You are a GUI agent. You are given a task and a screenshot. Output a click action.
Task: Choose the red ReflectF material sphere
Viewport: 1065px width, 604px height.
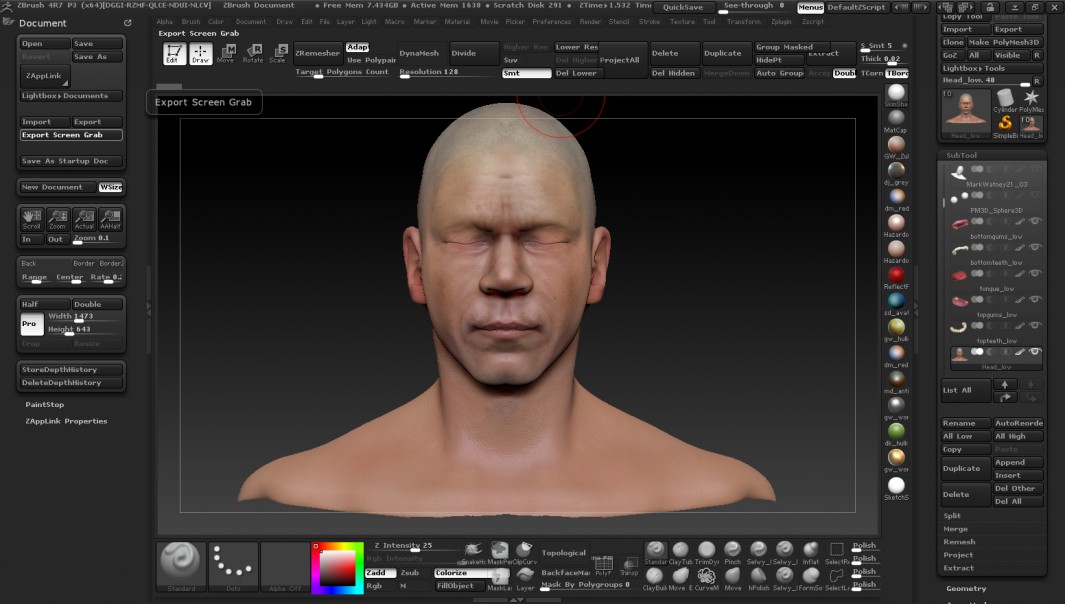click(x=897, y=278)
